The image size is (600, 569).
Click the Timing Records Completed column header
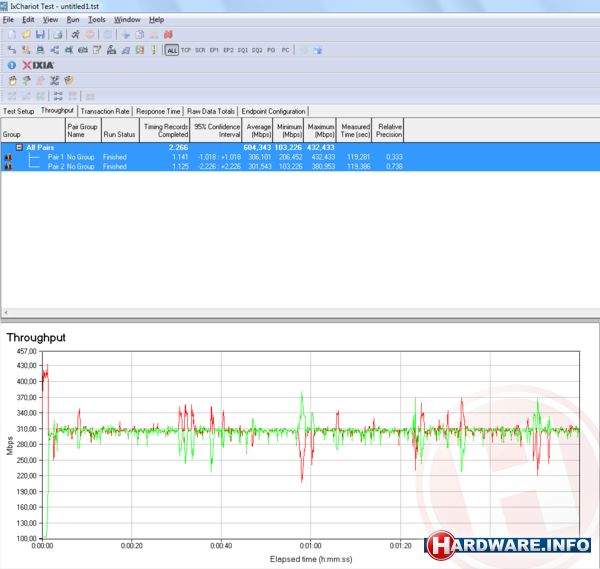pos(165,130)
